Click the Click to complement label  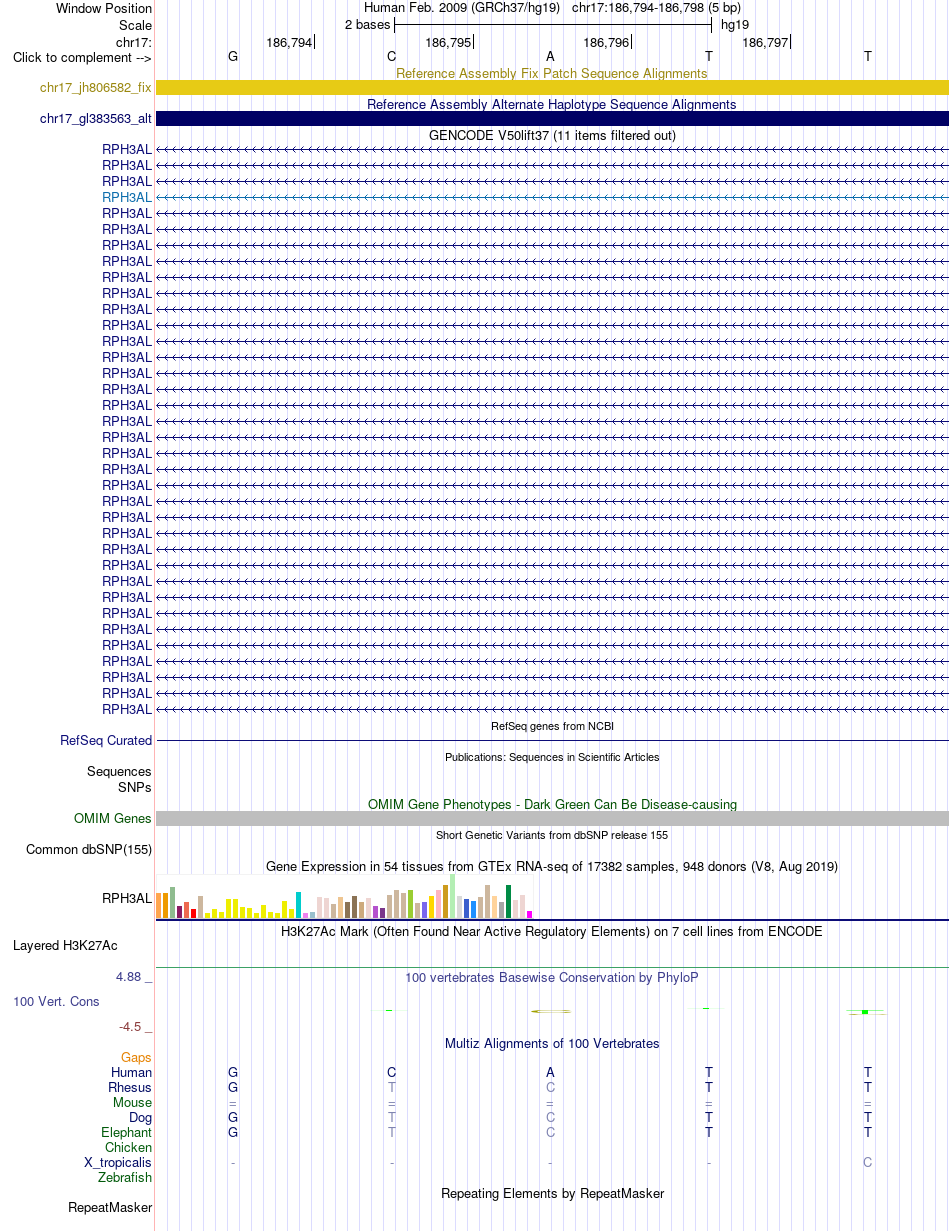point(82,58)
